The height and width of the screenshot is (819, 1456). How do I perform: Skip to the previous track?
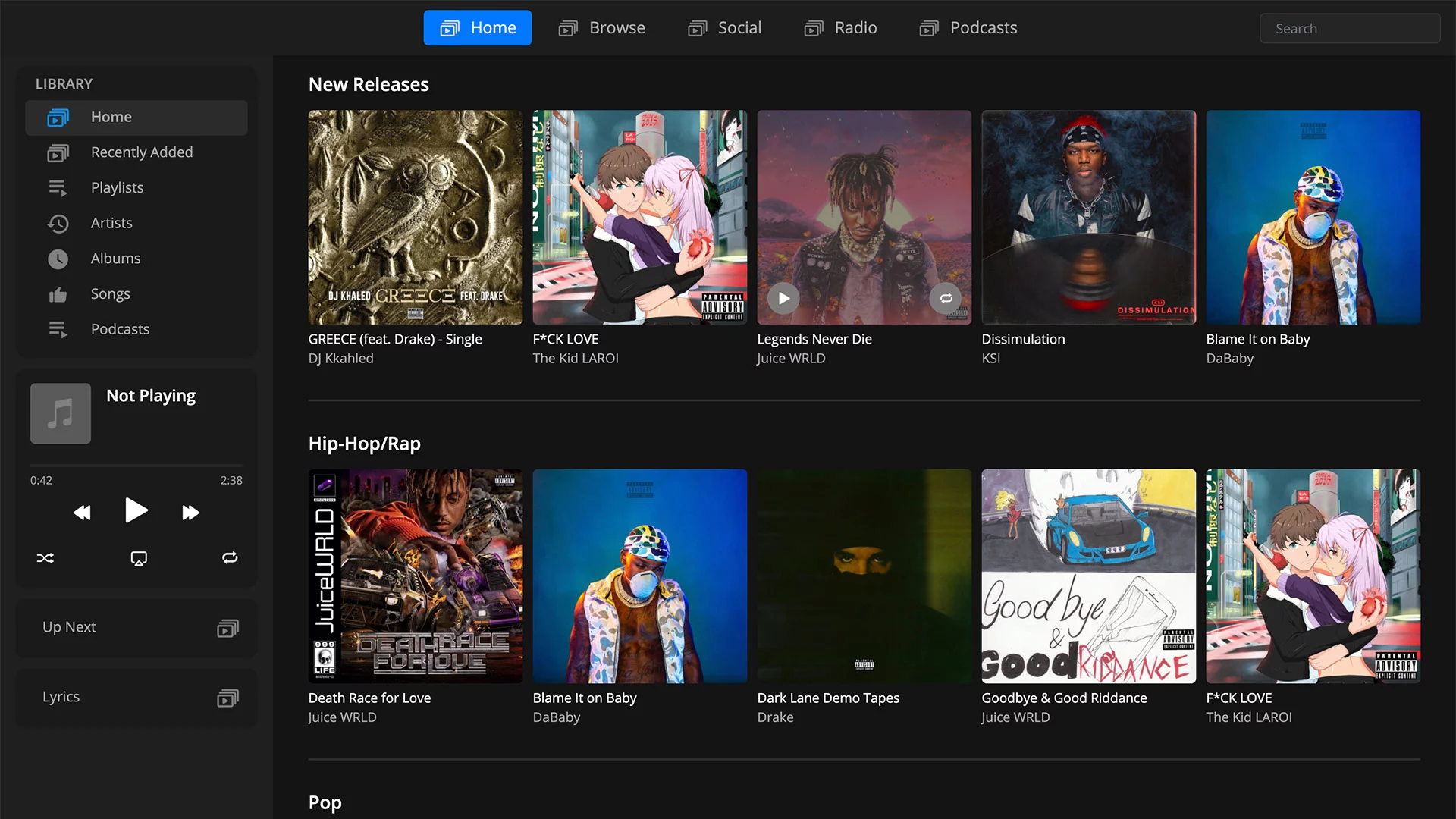tap(82, 513)
